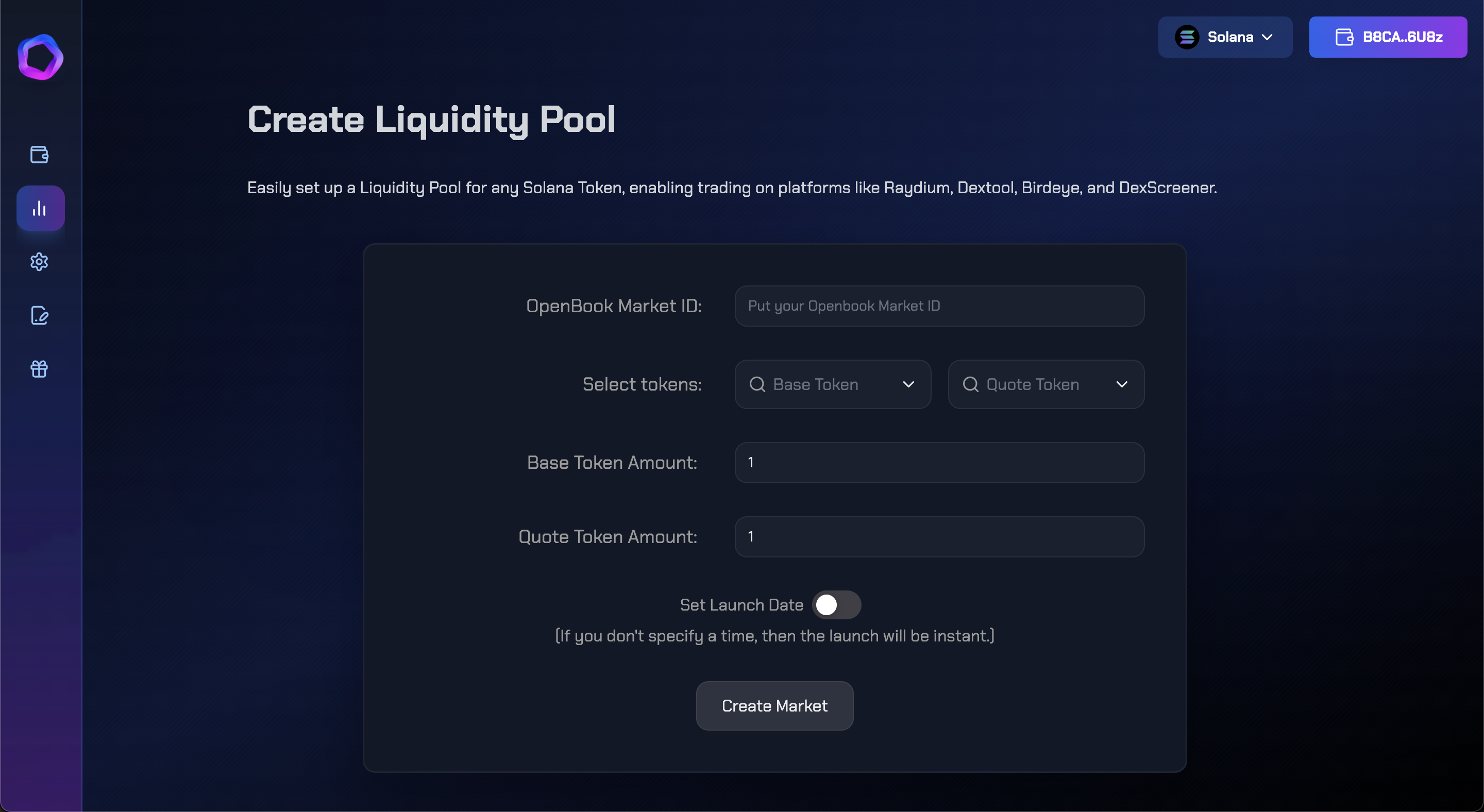Click the app logo in sidebar
The width and height of the screenshot is (1484, 812).
(40, 57)
